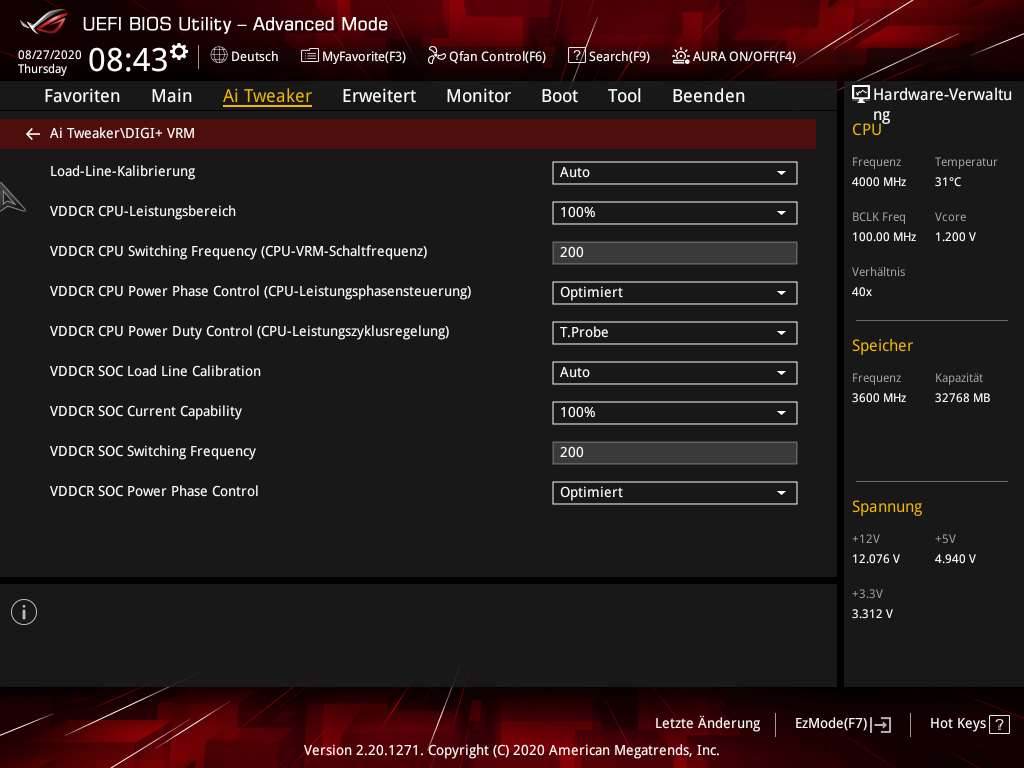Click the 08:43 clock display

point(128,59)
